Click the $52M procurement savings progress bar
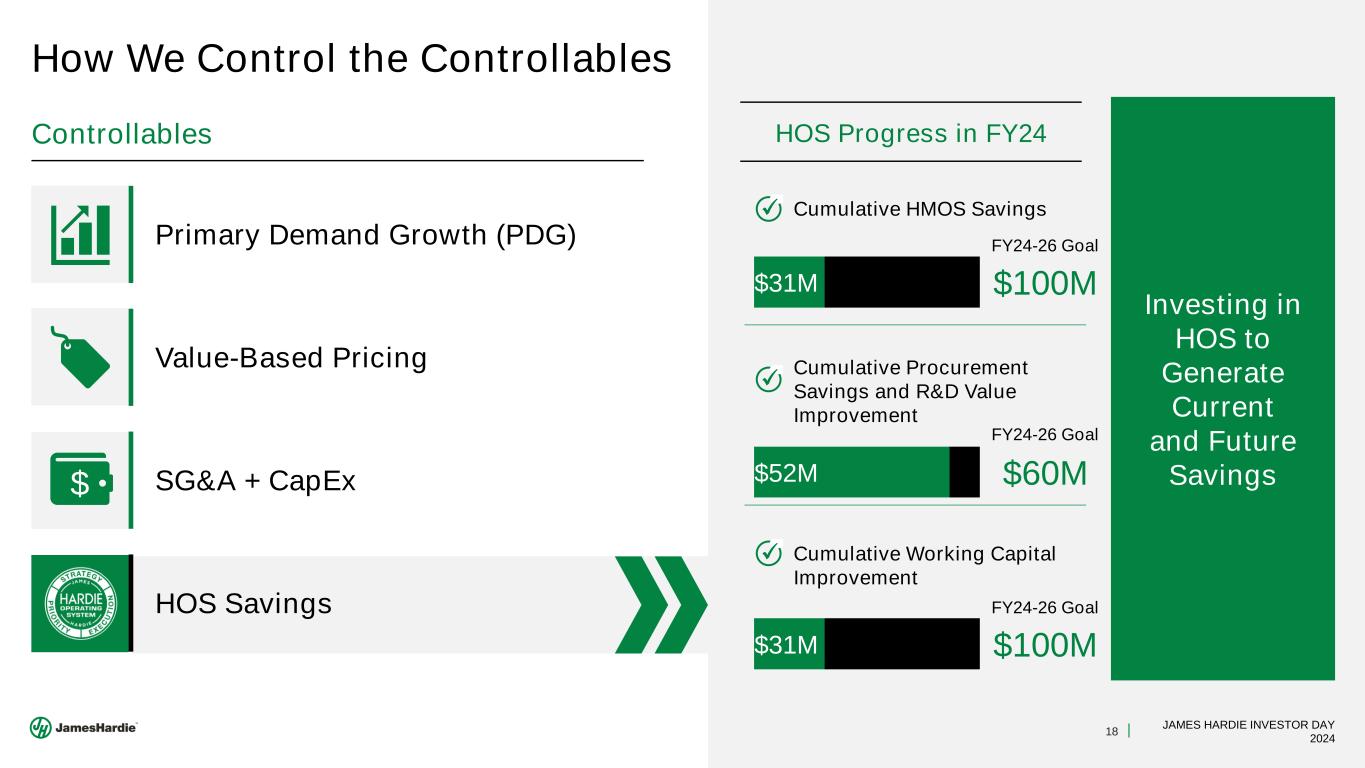The height and width of the screenshot is (768, 1365). 866,472
